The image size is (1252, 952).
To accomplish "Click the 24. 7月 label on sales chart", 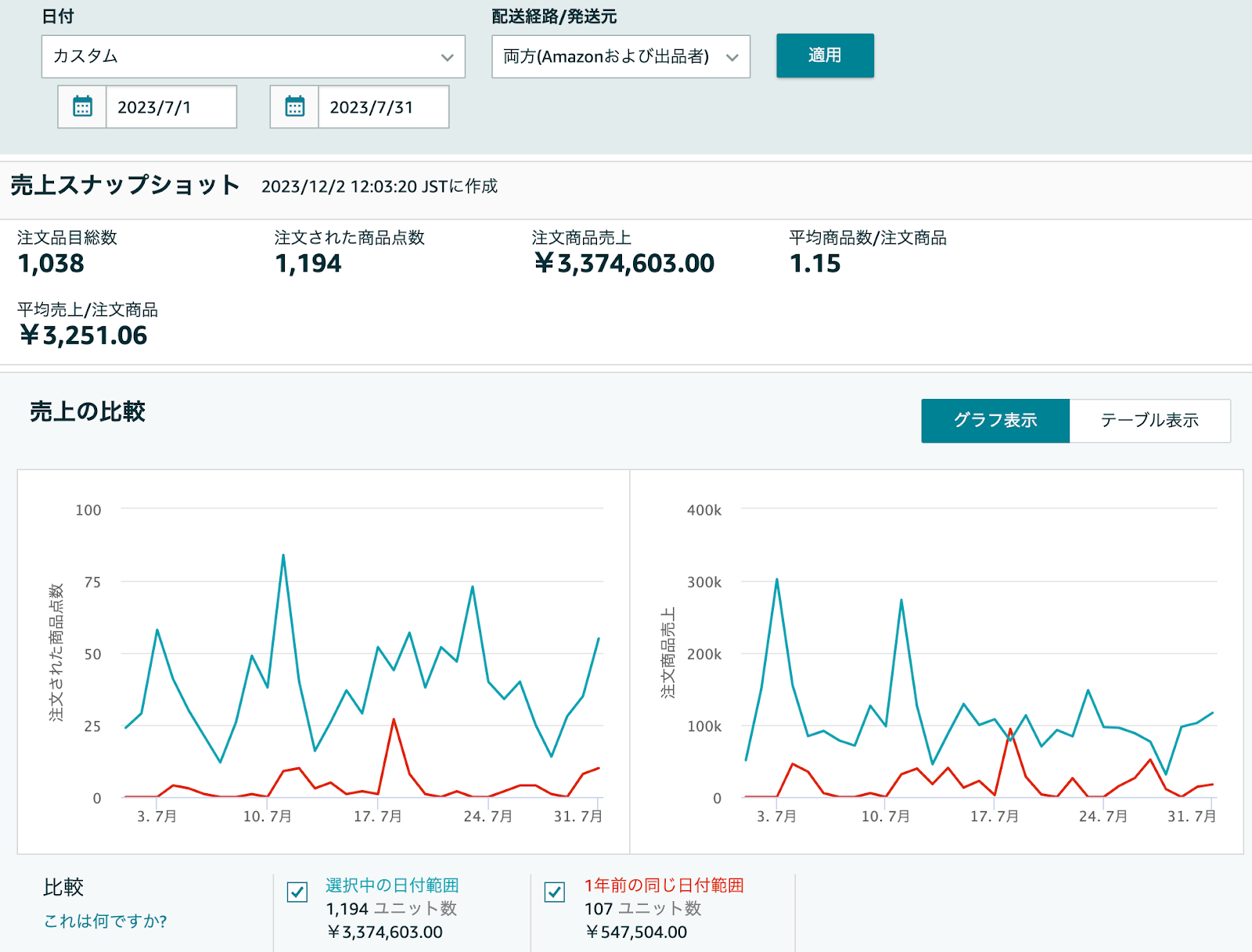I will (x=1103, y=816).
